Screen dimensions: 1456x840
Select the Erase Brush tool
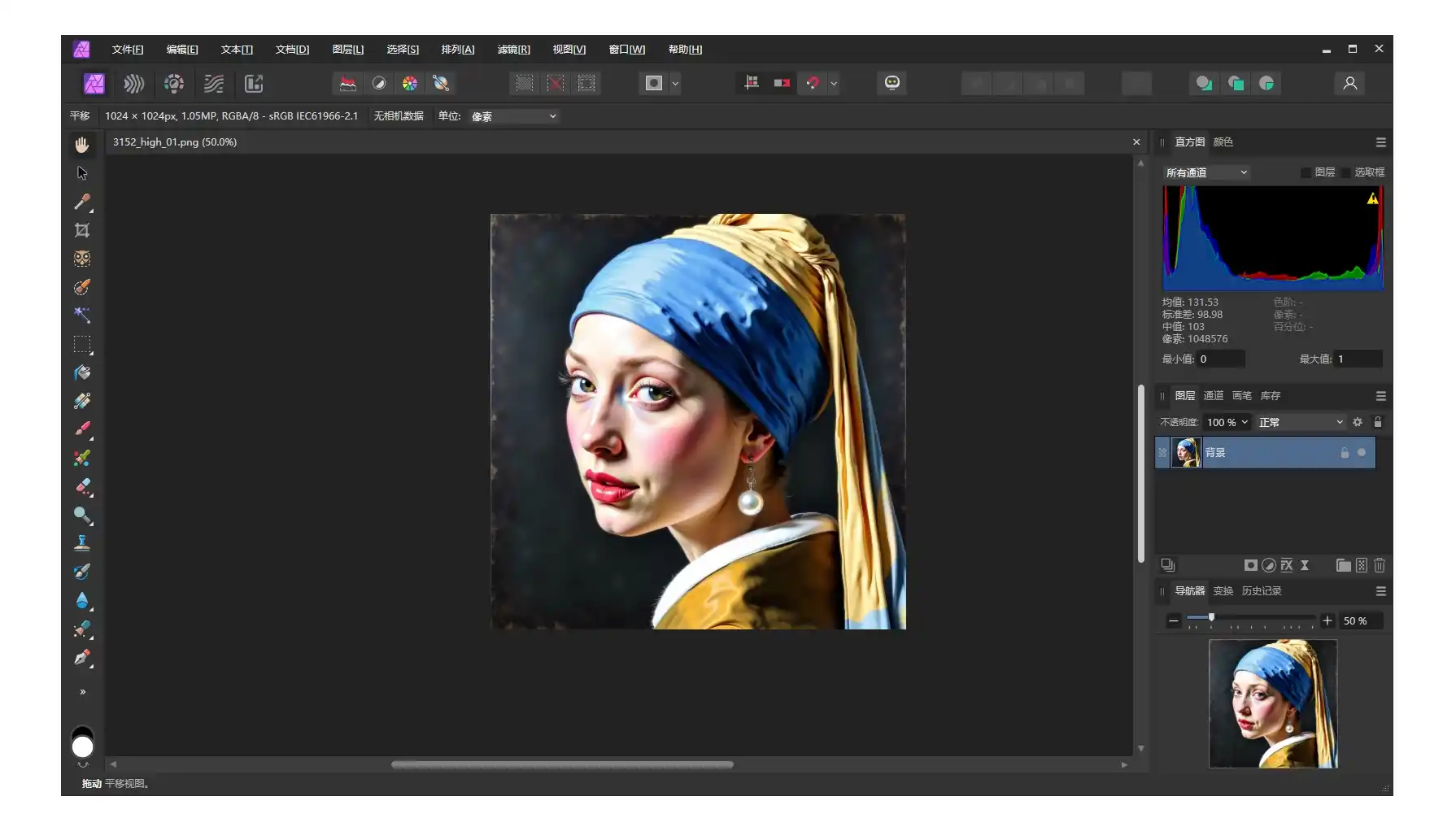coord(82,486)
